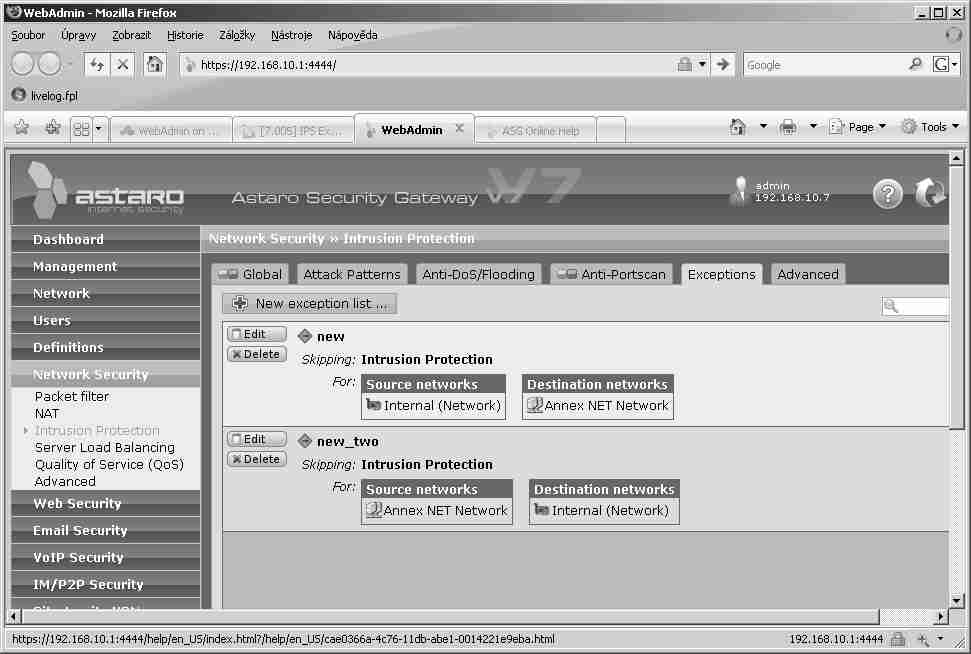Click the lock icon in the address bar
The height and width of the screenshot is (654, 971).
(684, 64)
